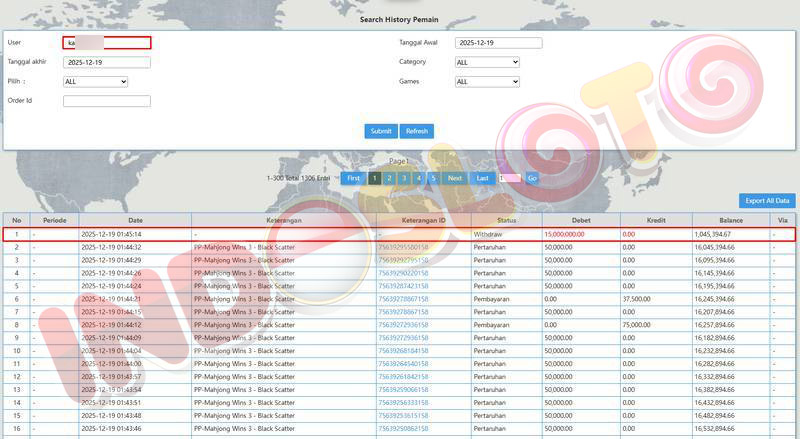Viewport: 800px width, 439px height.
Task: Click the Next page button
Action: [x=455, y=178]
